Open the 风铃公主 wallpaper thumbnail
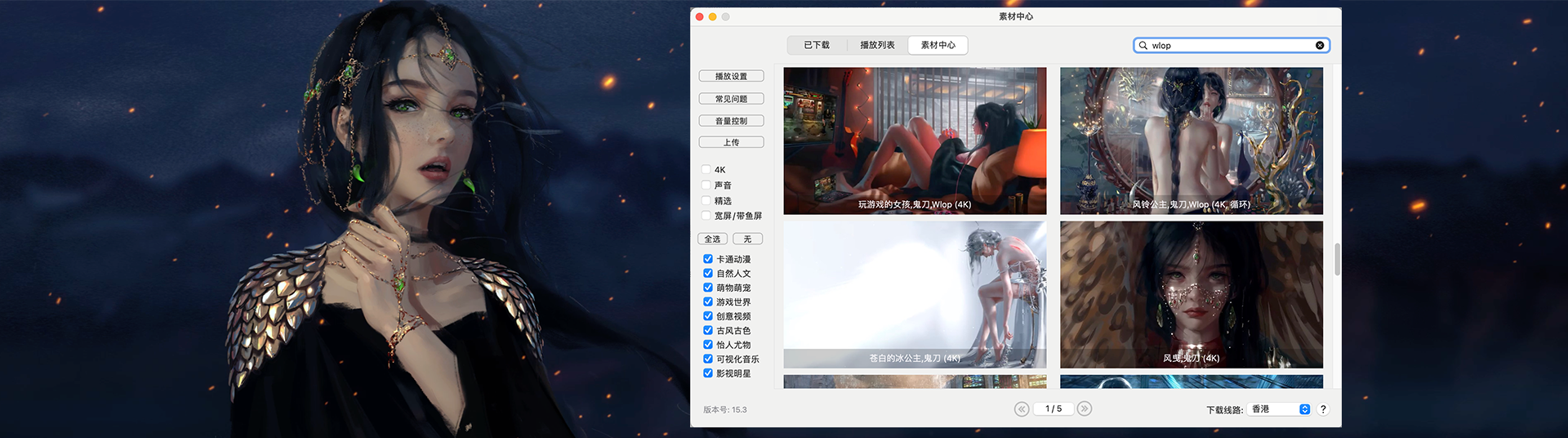The height and width of the screenshot is (438, 1568). (1192, 141)
